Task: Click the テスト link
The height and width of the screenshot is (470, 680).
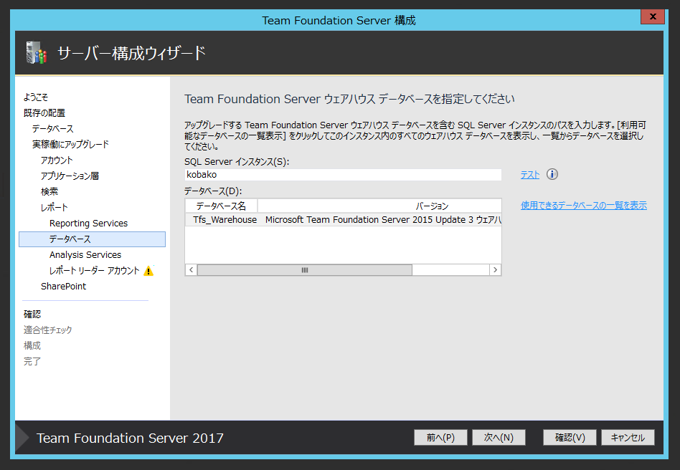Action: (x=530, y=175)
